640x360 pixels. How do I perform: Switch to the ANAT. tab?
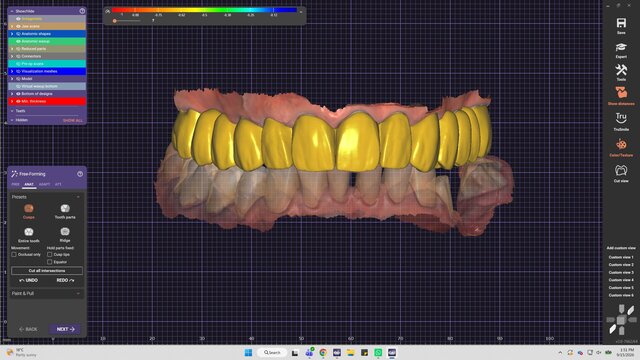pos(29,184)
